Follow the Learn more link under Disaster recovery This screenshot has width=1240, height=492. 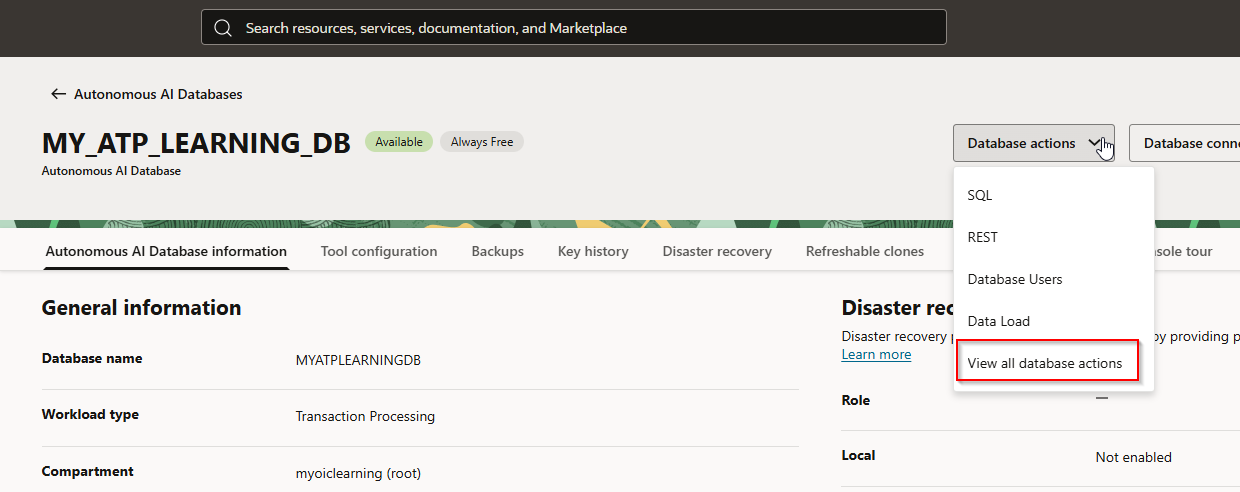tap(876, 355)
